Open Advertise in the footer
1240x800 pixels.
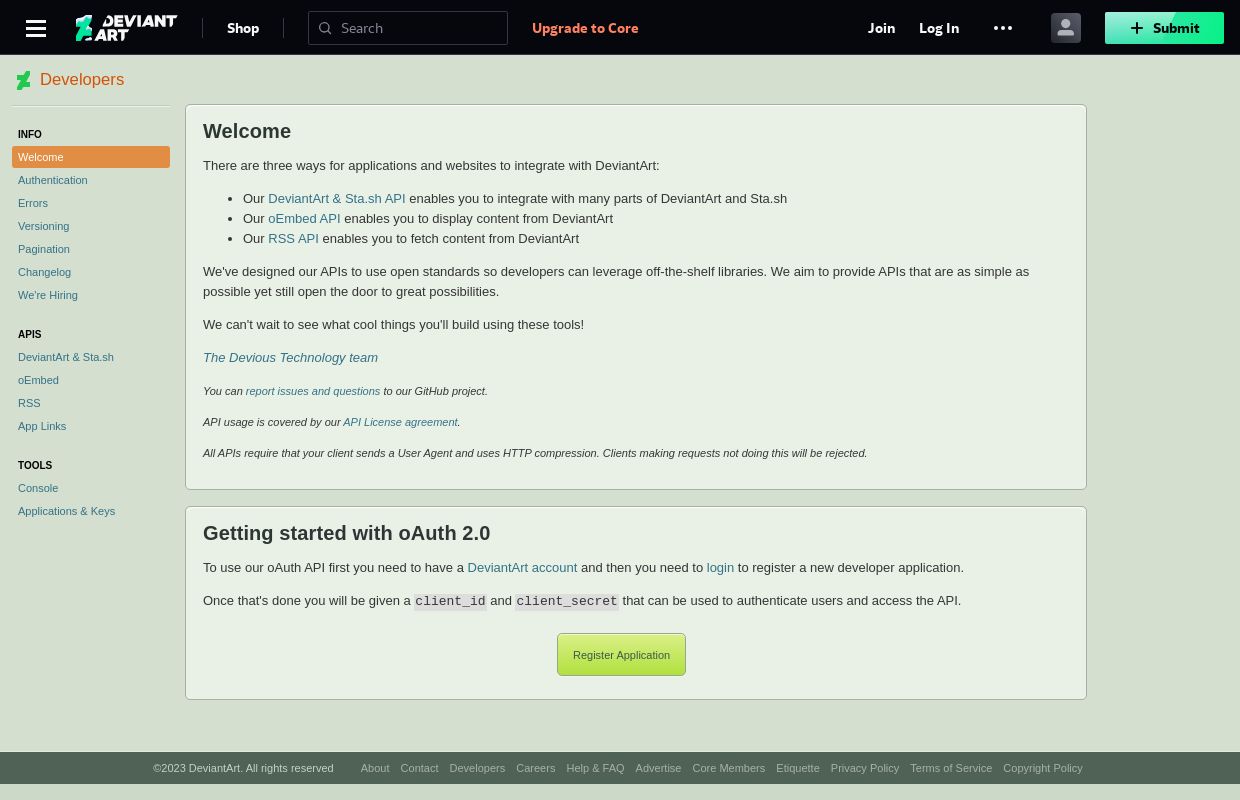click(658, 768)
